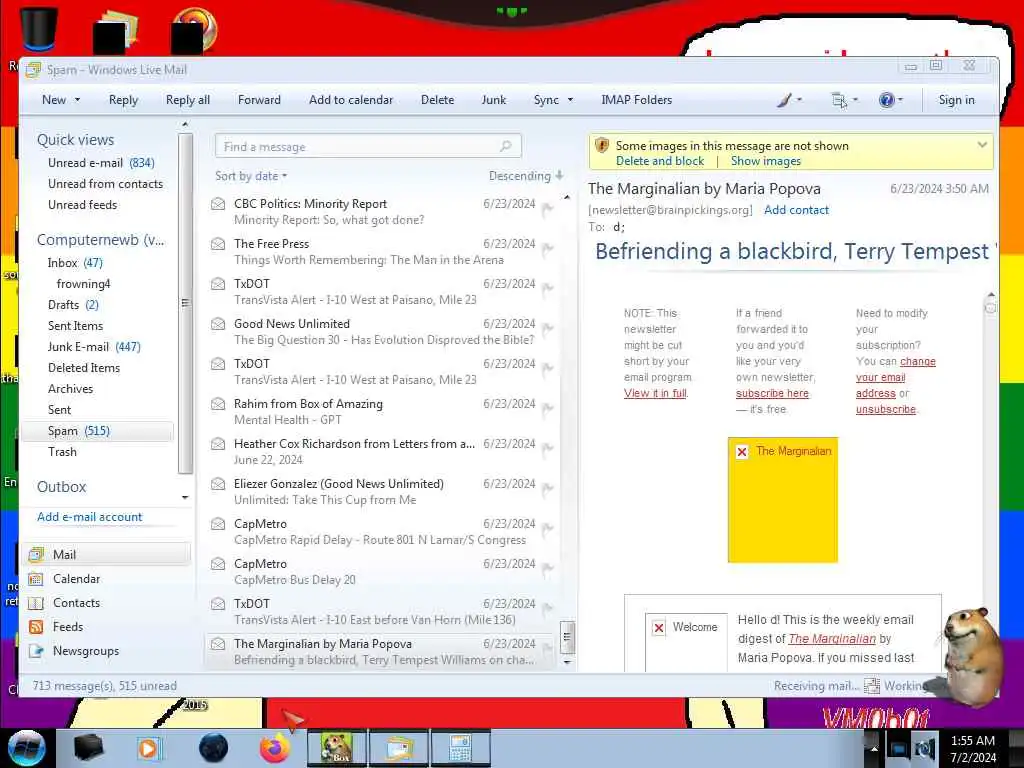Open Contacts icon in sidebar

pyautogui.click(x=37, y=603)
